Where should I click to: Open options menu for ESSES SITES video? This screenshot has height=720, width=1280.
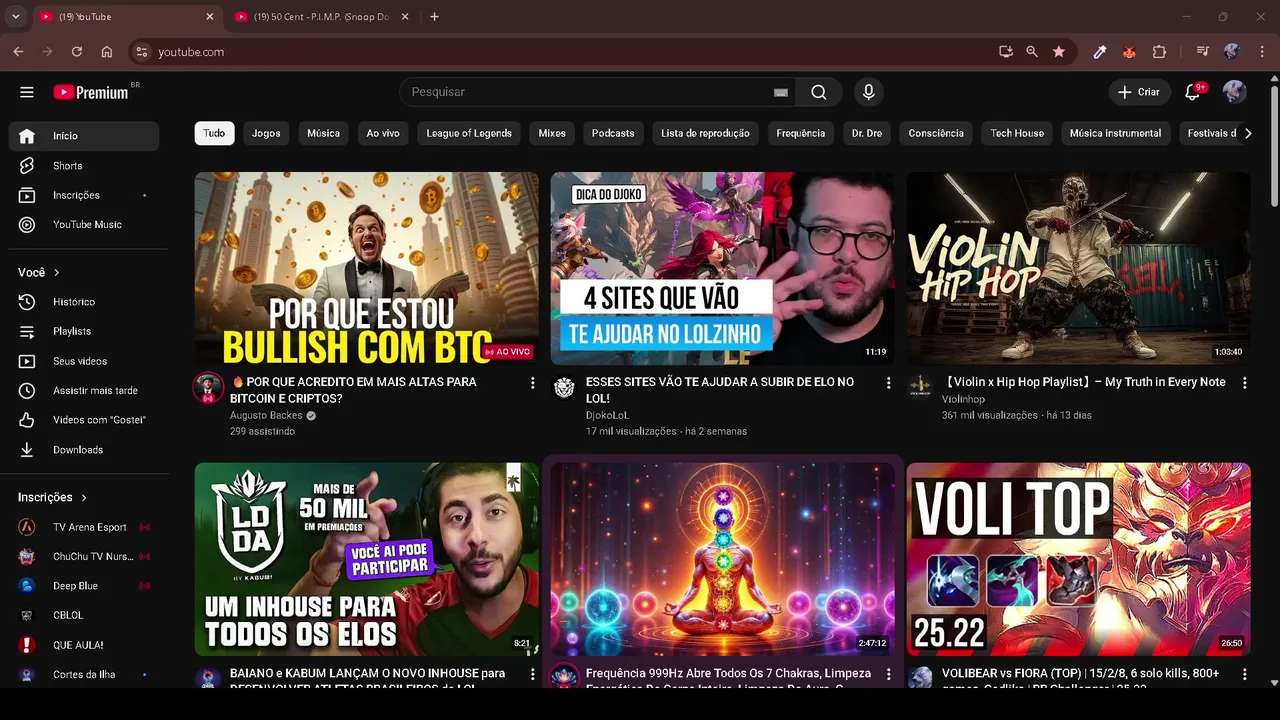[x=888, y=383]
